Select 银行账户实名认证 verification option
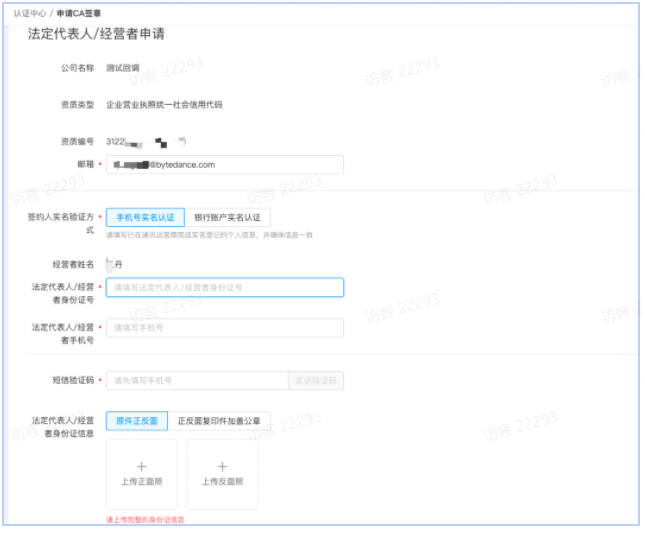This screenshot has height=534, width=645. 226,217
